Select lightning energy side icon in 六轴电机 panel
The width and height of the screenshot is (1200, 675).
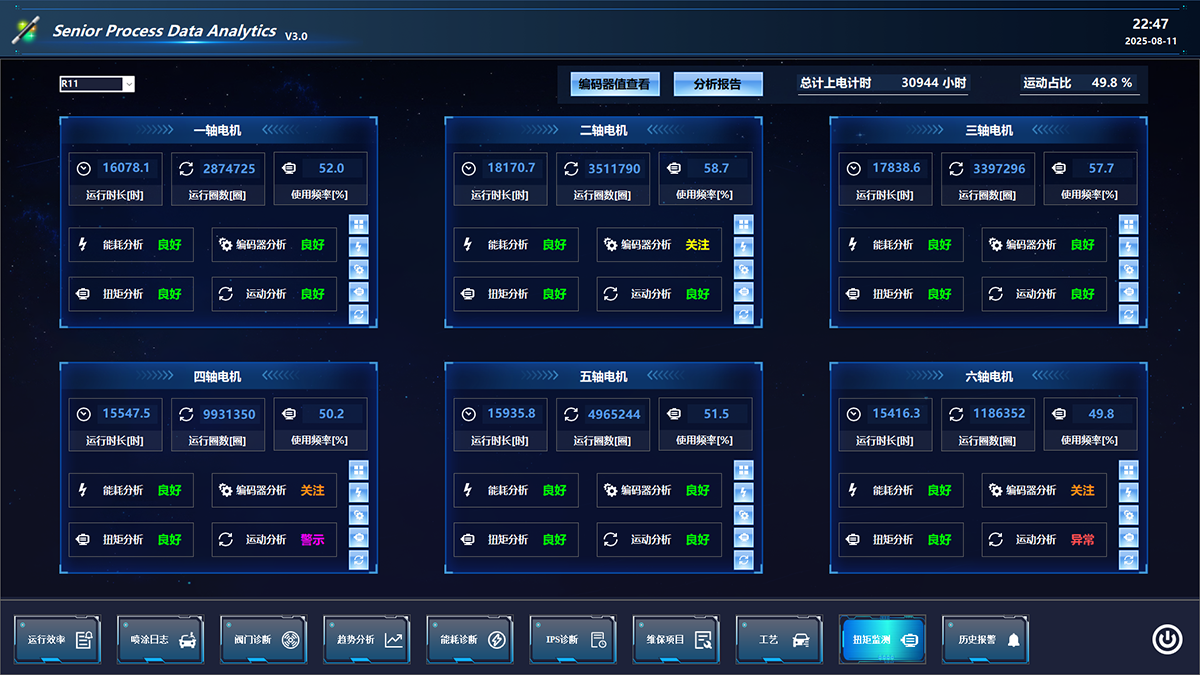click(1128, 493)
